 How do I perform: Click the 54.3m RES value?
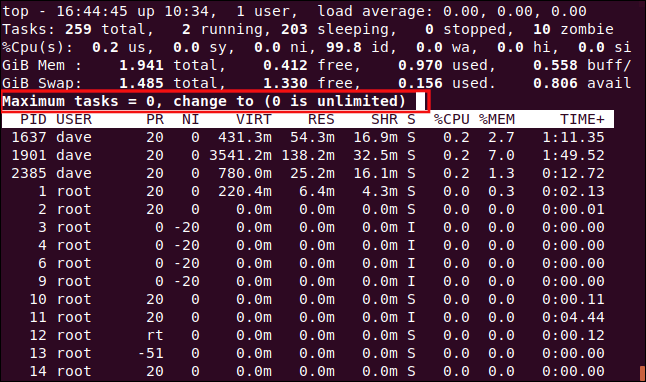[x=312, y=137]
